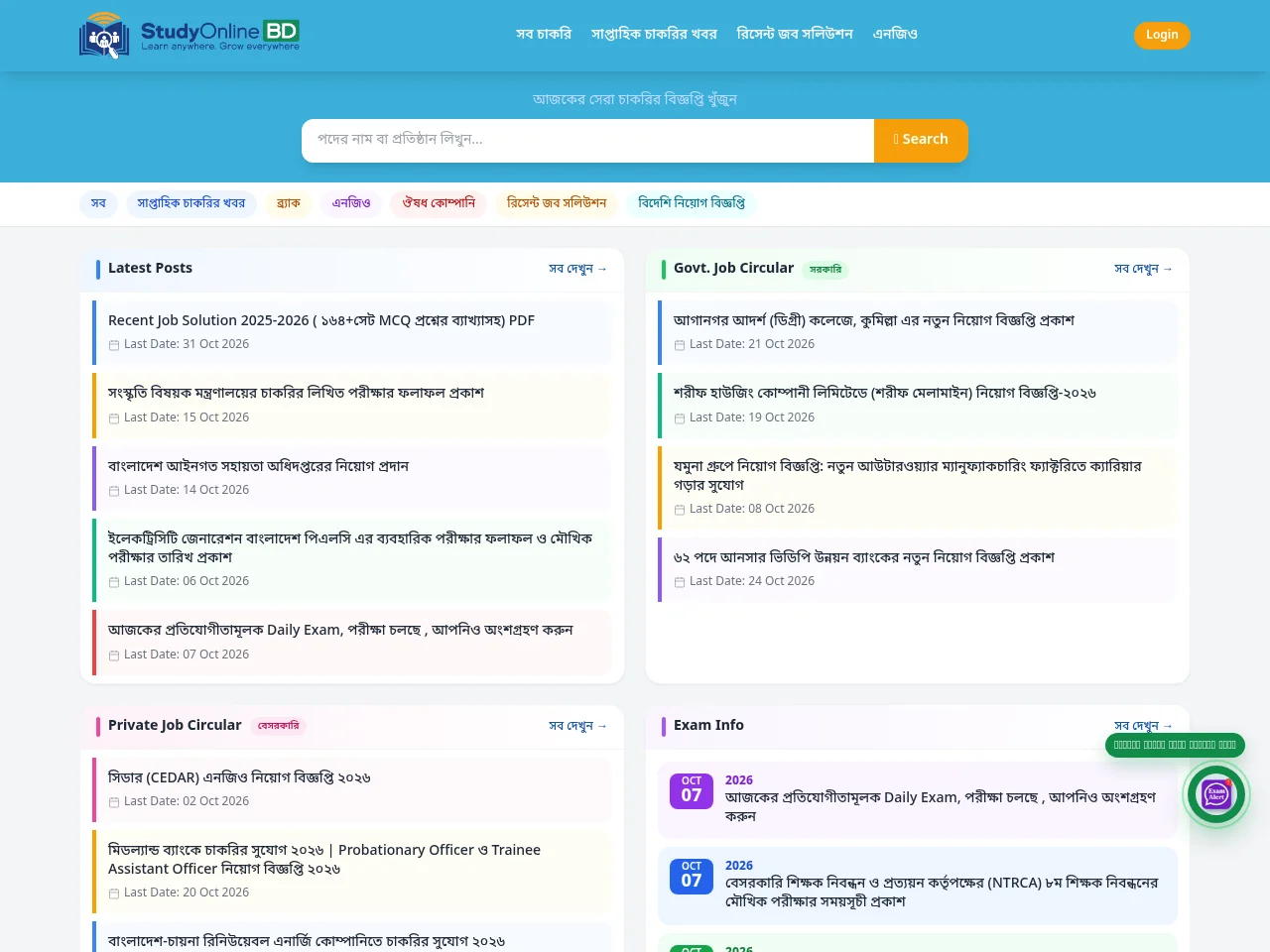The height and width of the screenshot is (952, 1270).
Task: Click calendar icon beside Last Date: 14 Oct 2026
Action: (114, 491)
